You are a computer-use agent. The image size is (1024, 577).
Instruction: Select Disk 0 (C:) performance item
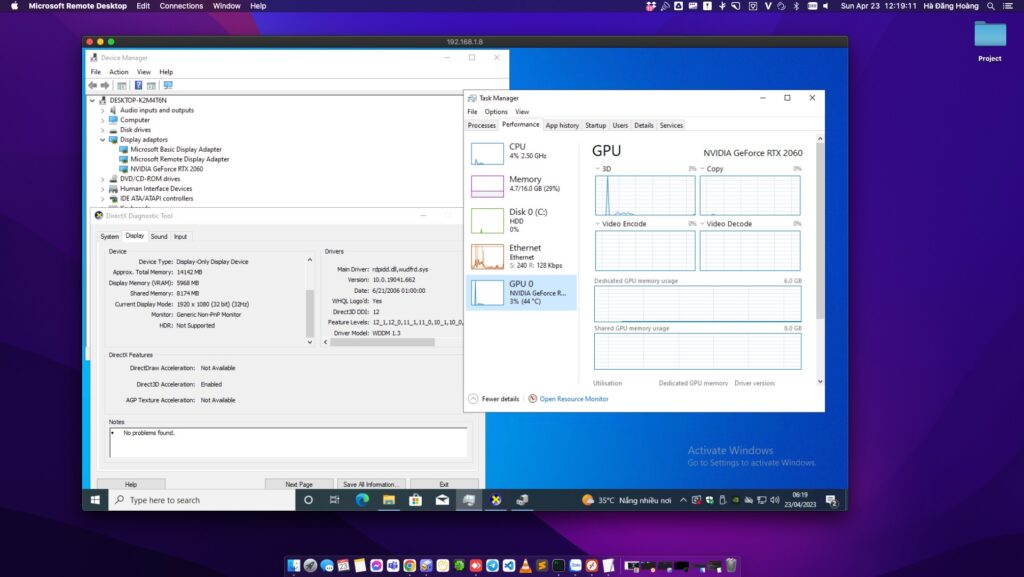click(x=521, y=221)
